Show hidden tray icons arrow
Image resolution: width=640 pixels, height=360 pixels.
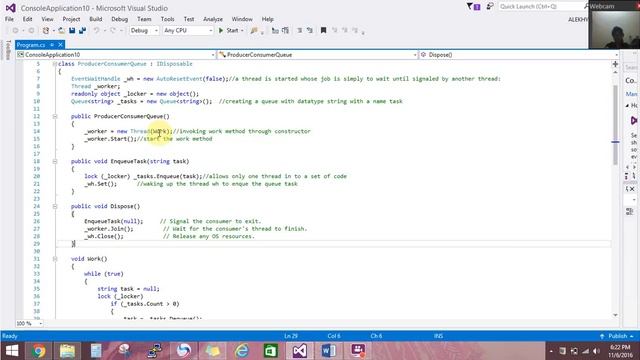[551, 351]
